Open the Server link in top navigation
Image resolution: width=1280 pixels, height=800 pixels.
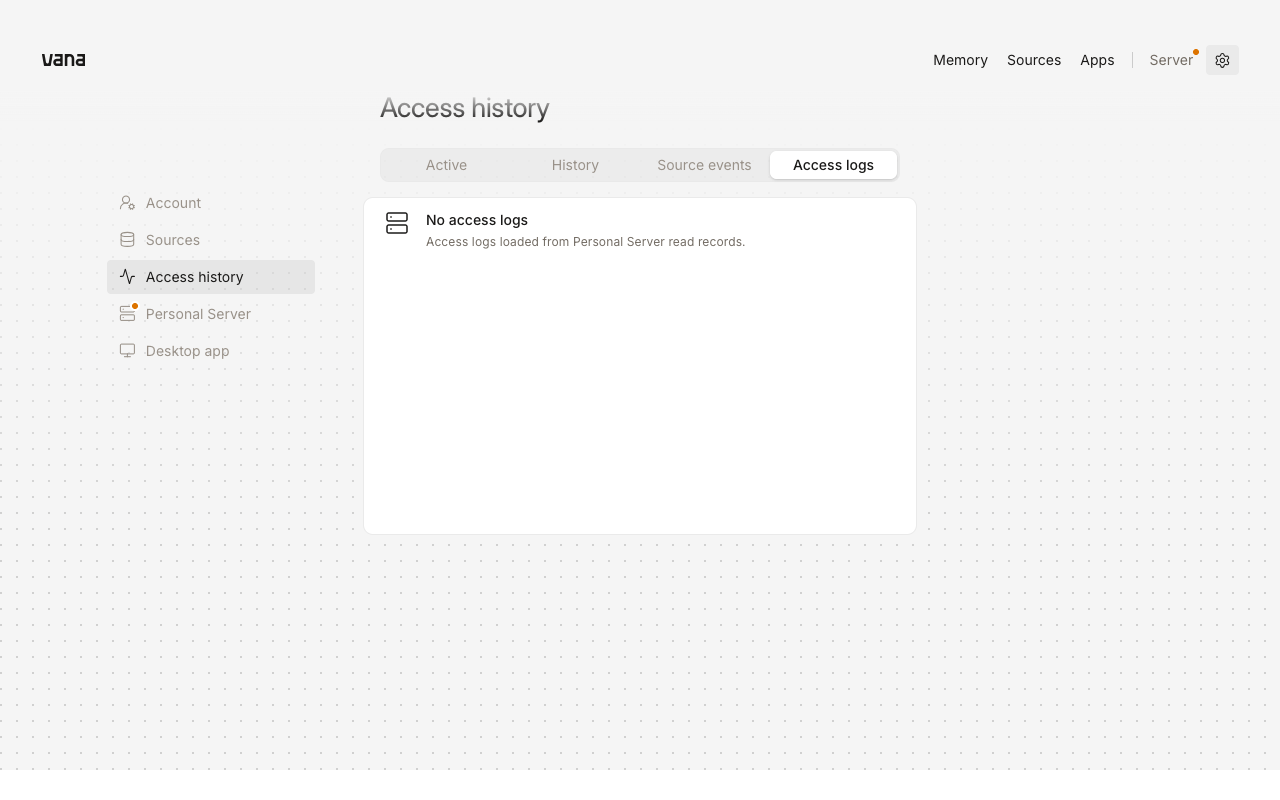[x=1171, y=60]
